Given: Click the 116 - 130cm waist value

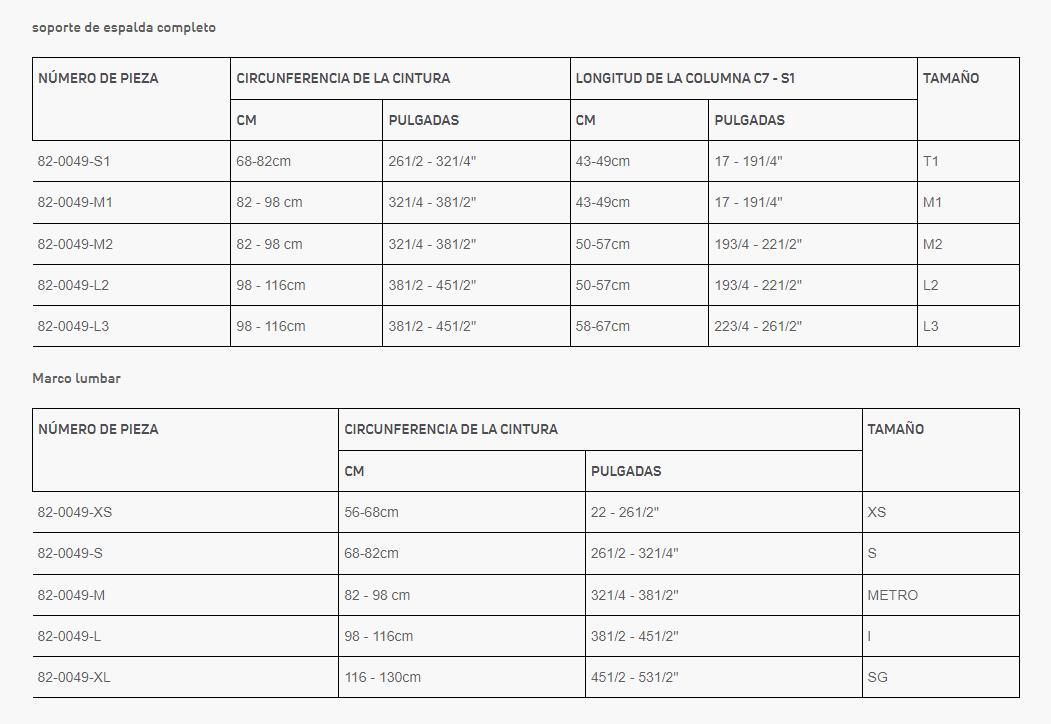Looking at the screenshot, I should click(x=383, y=678).
